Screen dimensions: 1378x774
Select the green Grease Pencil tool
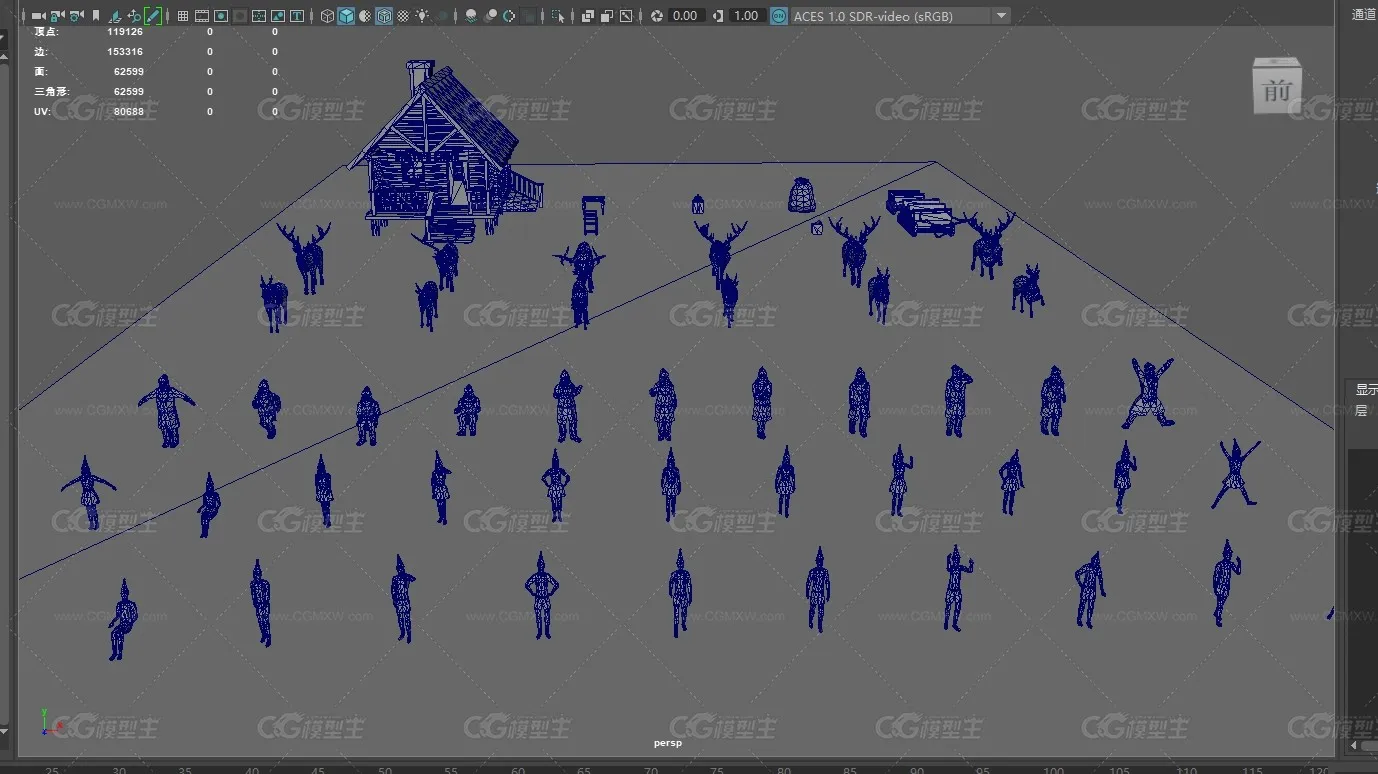(x=153, y=16)
